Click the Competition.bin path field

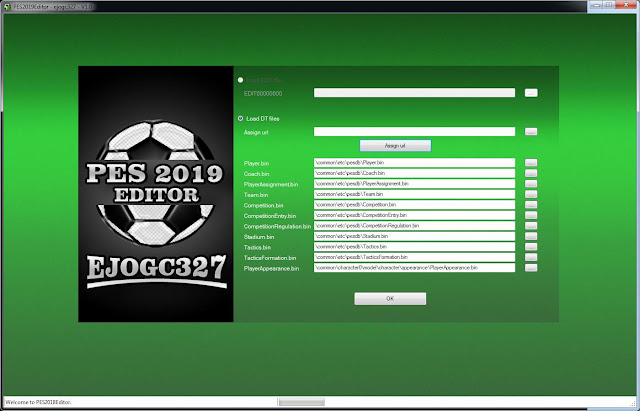[x=414, y=204]
